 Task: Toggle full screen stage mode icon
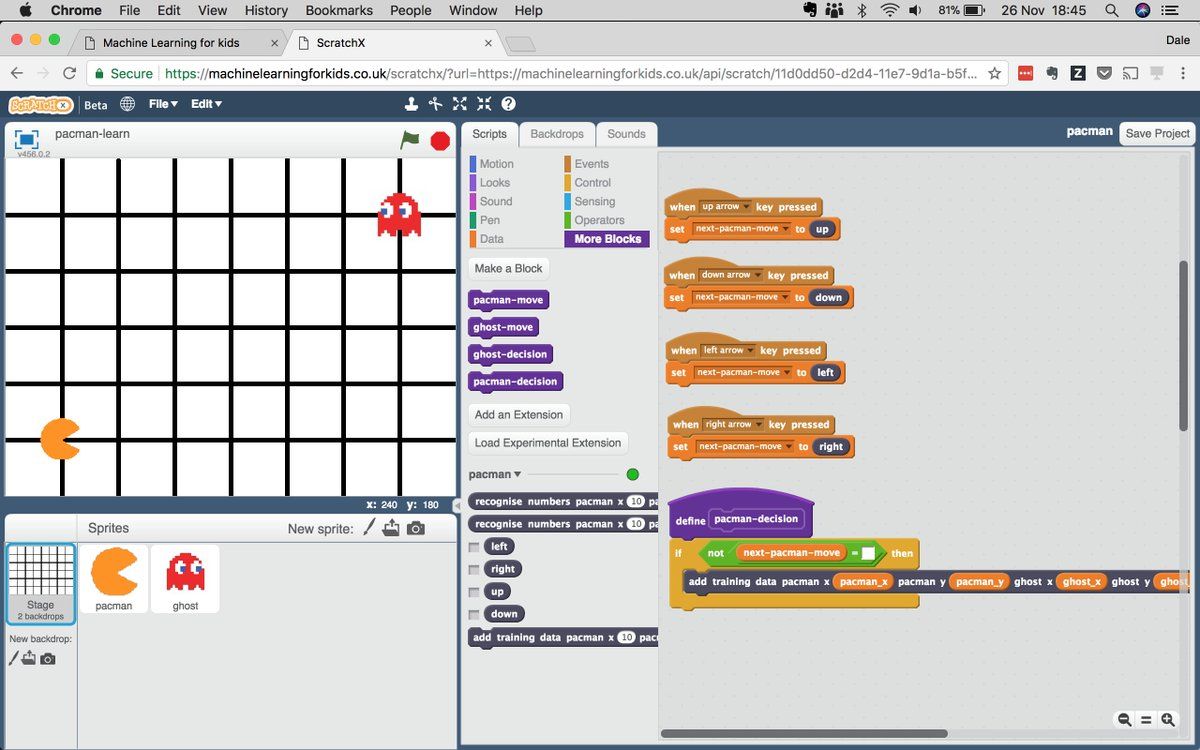[x=26, y=139]
